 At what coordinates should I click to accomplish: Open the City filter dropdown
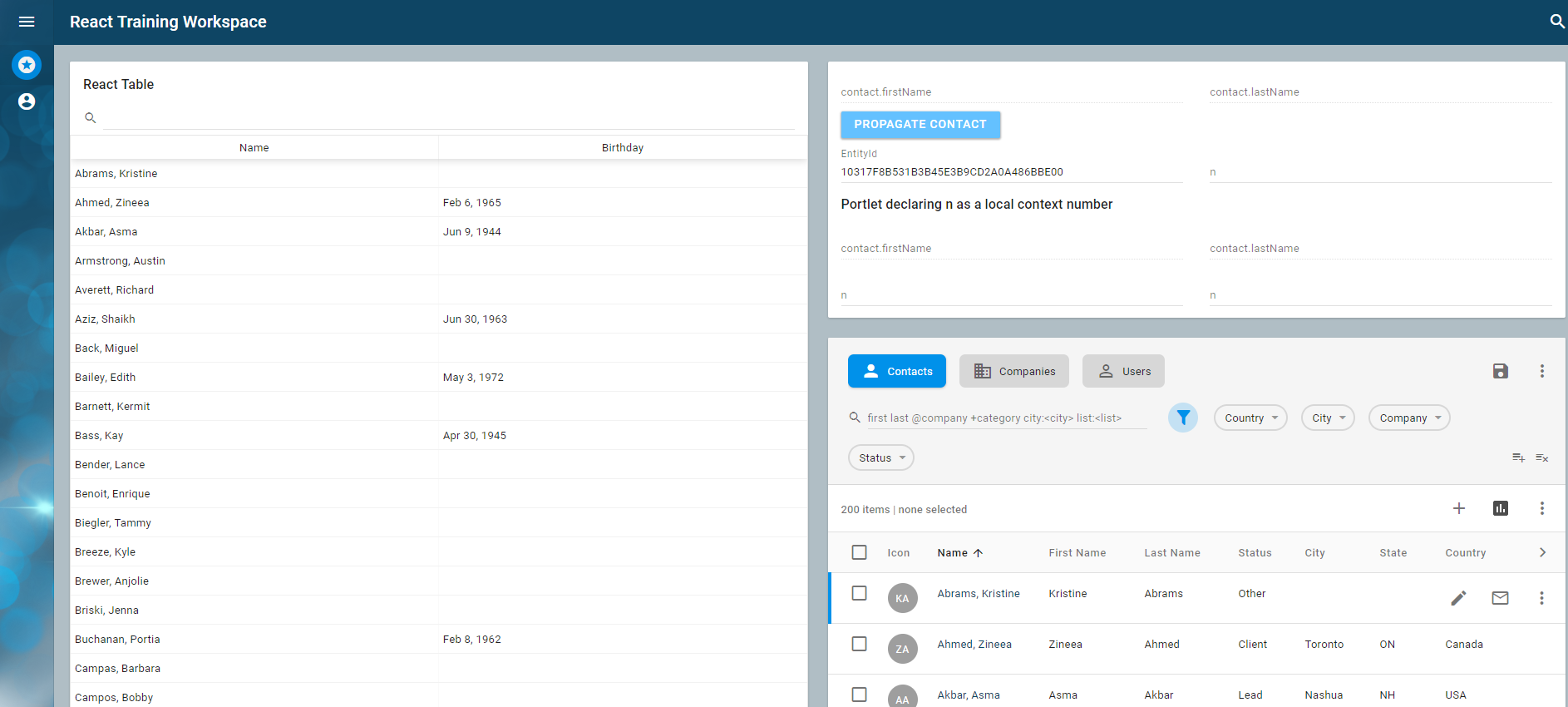coord(1327,418)
